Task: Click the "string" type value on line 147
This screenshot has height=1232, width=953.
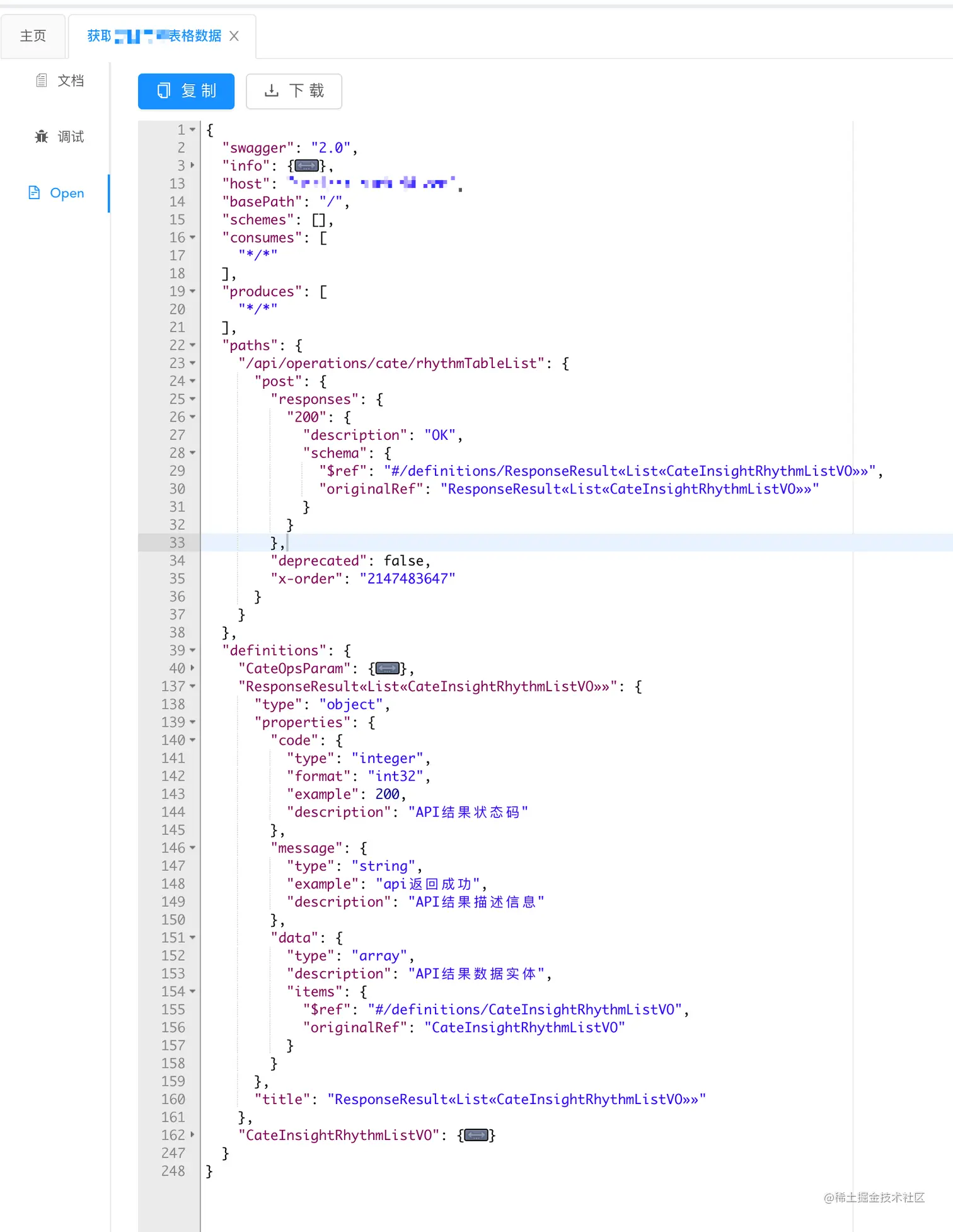Action: (x=383, y=866)
